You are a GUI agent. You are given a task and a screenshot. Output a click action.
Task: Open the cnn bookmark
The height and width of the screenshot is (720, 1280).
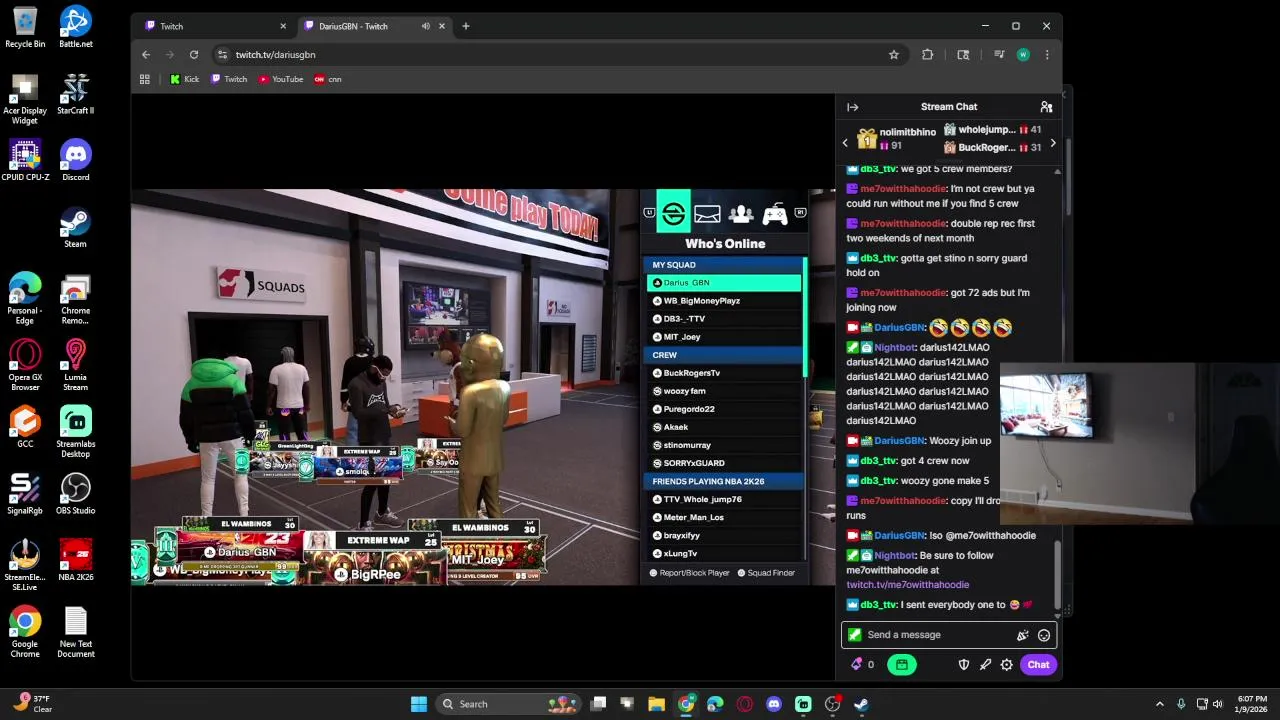coord(328,79)
